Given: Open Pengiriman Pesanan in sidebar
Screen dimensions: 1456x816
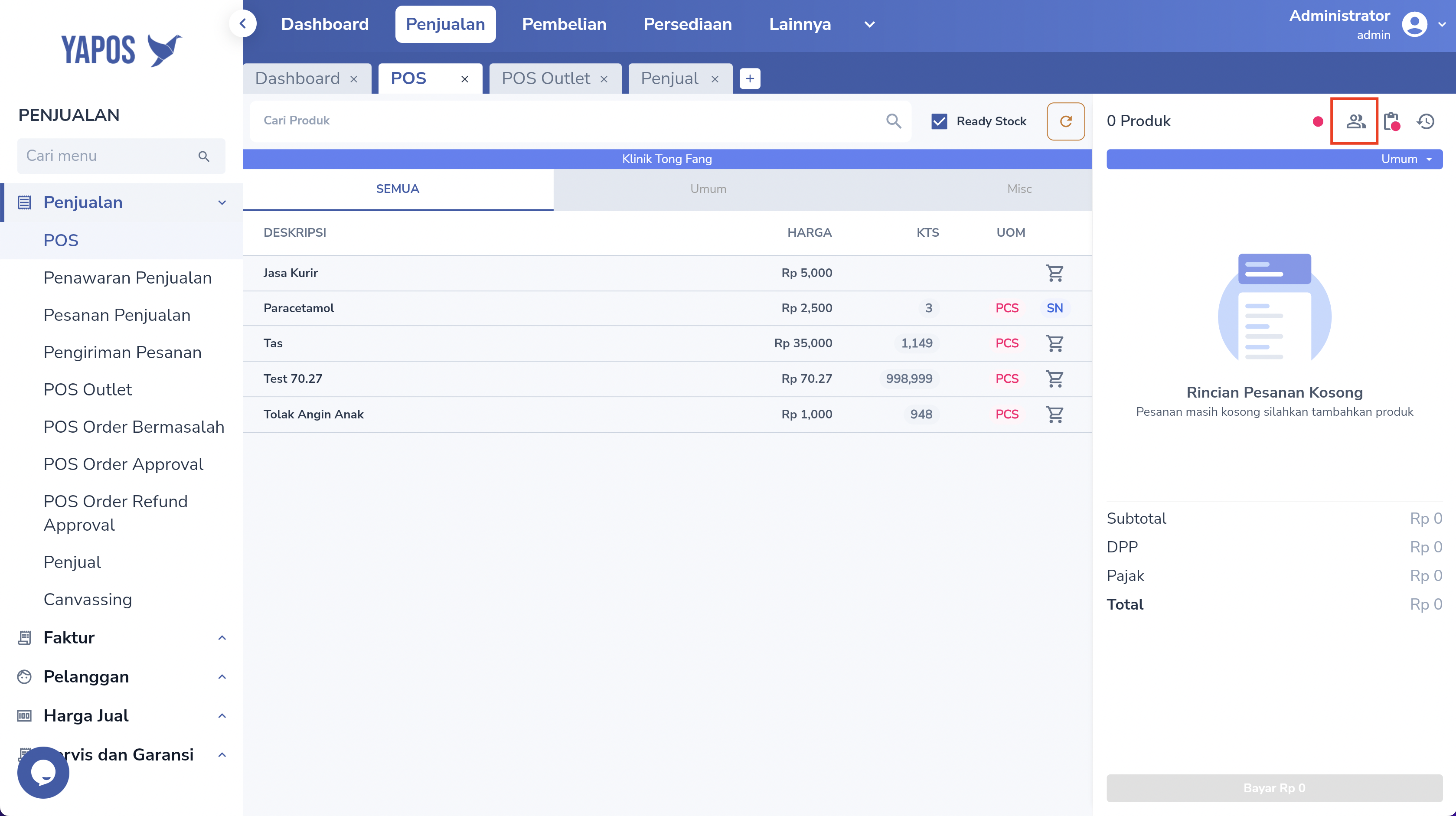Looking at the screenshot, I should click(122, 353).
